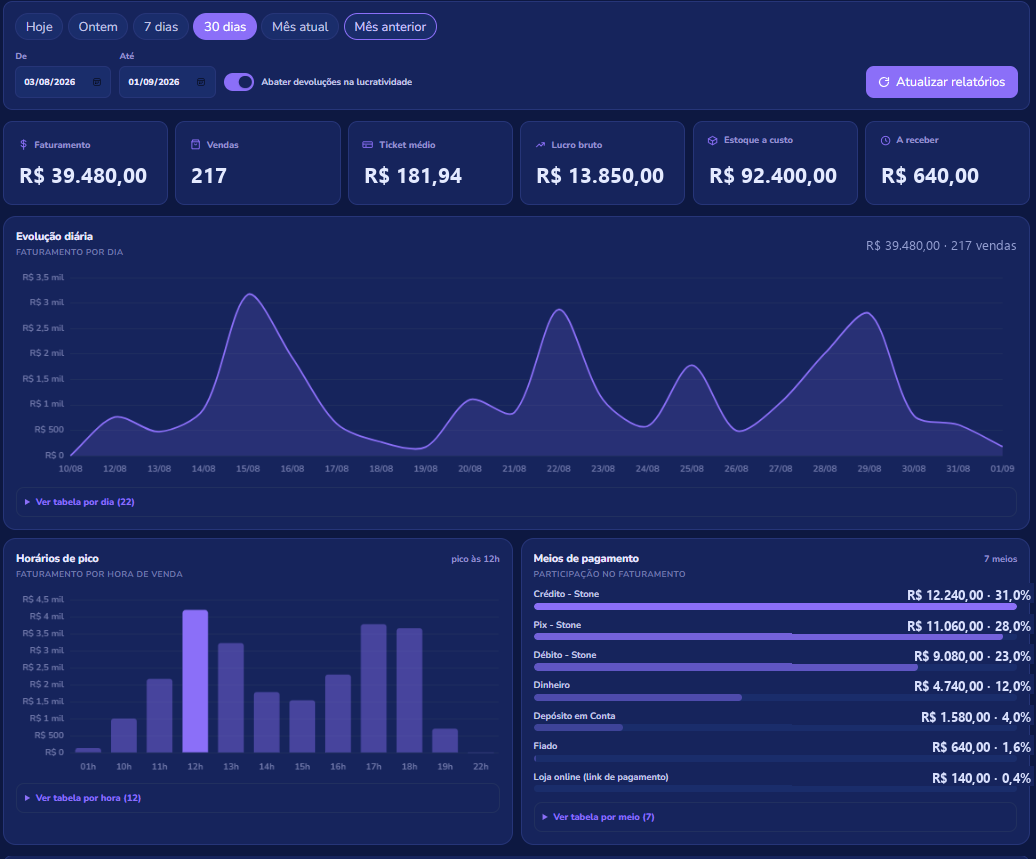Viewport: 1036px width, 859px height.
Task: Click the Lucro bruto trend icon
Action: (540, 144)
